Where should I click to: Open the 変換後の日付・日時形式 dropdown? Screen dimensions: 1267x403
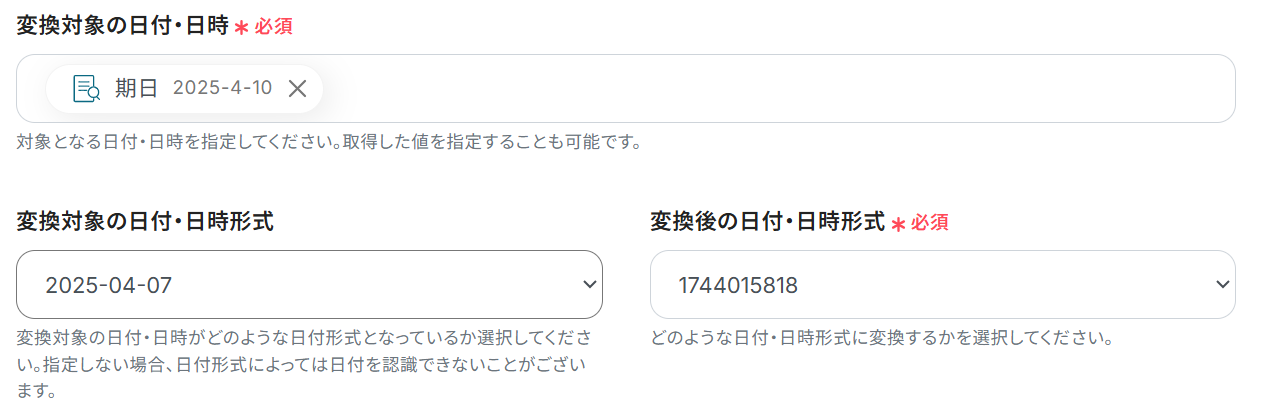(942, 285)
